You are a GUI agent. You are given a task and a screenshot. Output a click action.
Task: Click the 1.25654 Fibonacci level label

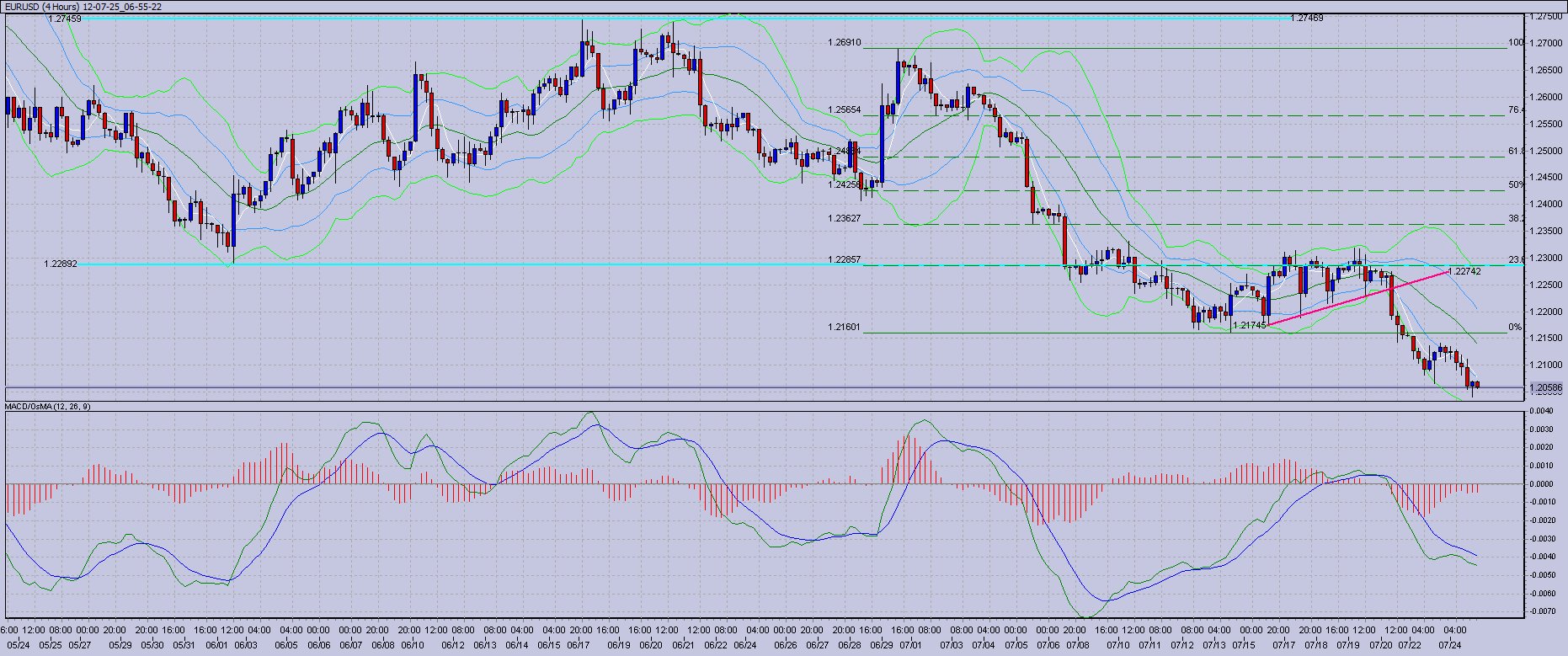(844, 109)
